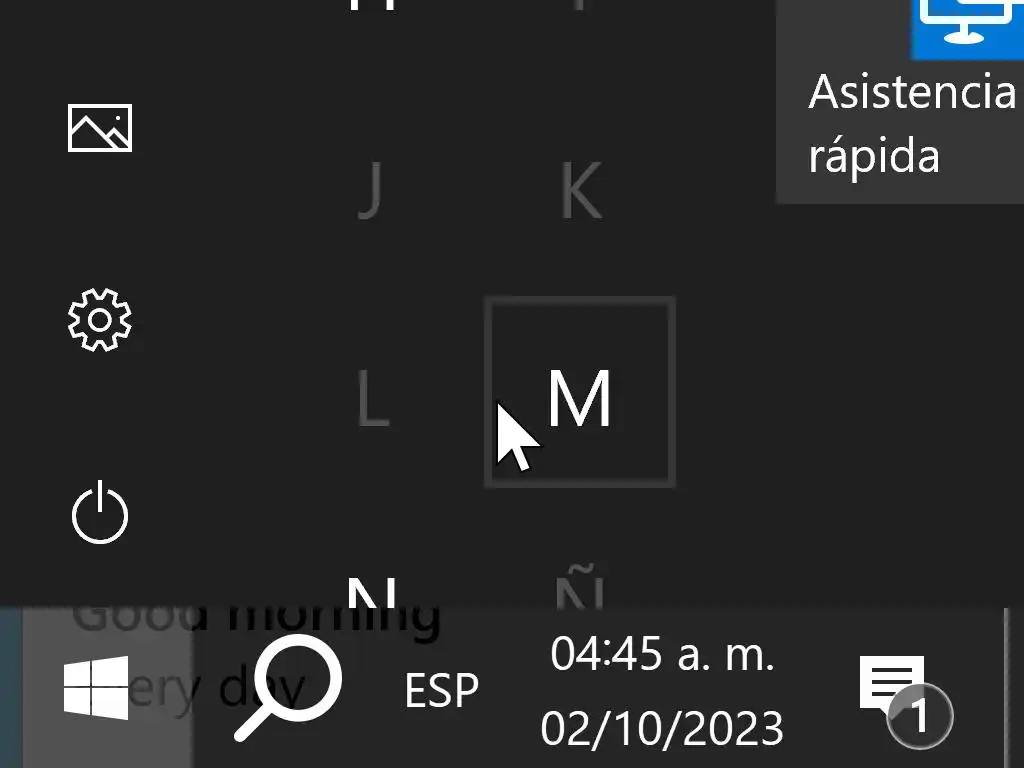Viewport: 1024px width, 768px height.
Task: Open the clock showing 04:45 a. m.
Action: click(662, 653)
